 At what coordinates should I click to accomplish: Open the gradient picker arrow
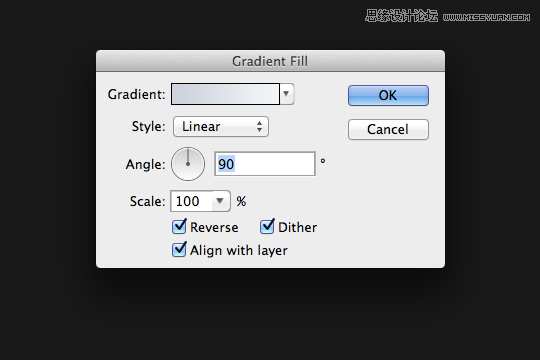287,94
